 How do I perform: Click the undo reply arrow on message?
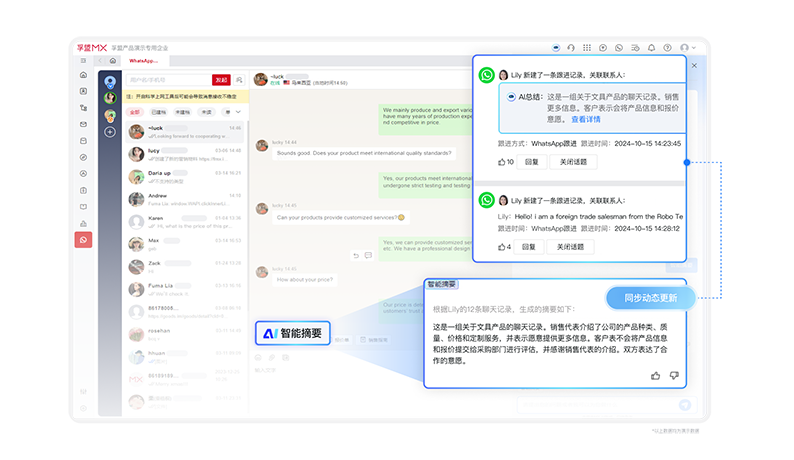356,255
